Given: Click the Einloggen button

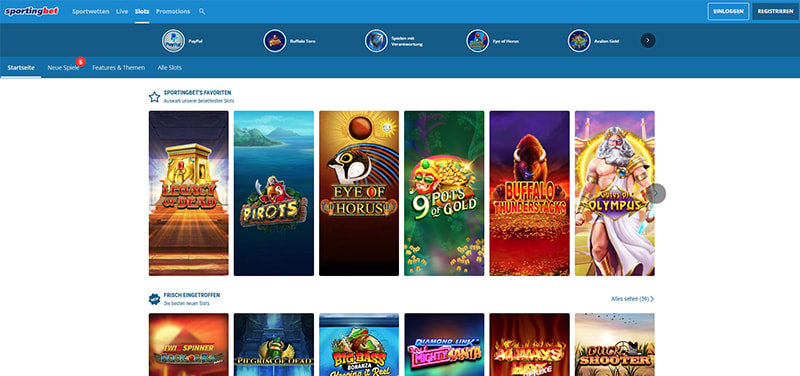Looking at the screenshot, I should click(x=728, y=11).
